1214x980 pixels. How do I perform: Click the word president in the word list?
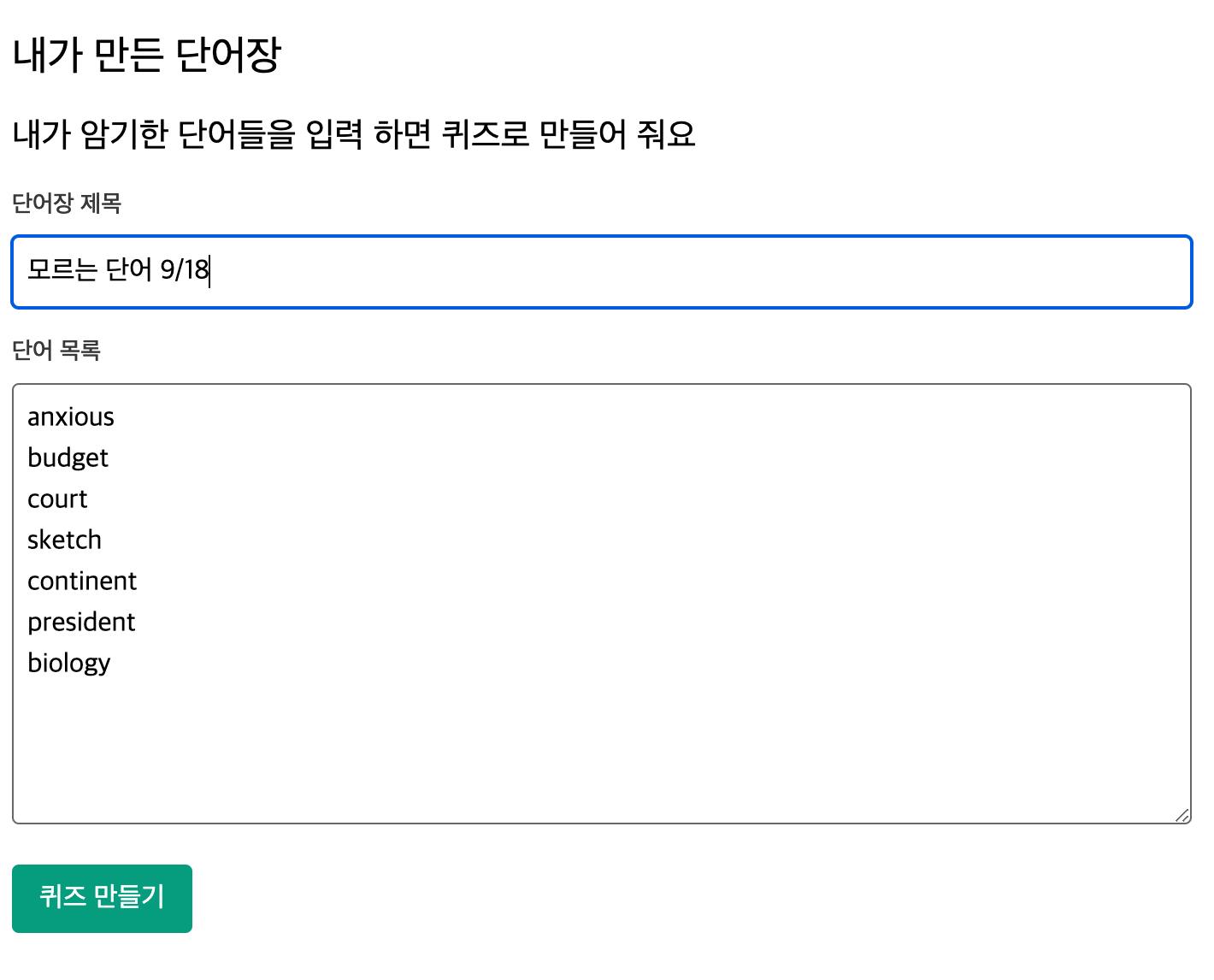tap(81, 623)
